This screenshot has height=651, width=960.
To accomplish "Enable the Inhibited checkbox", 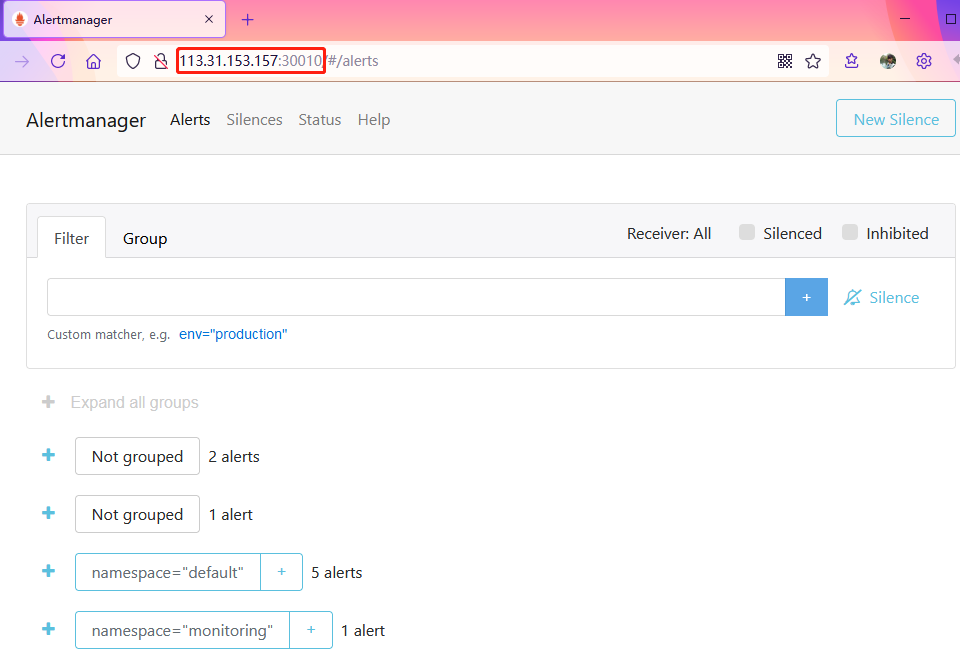I will click(850, 233).
